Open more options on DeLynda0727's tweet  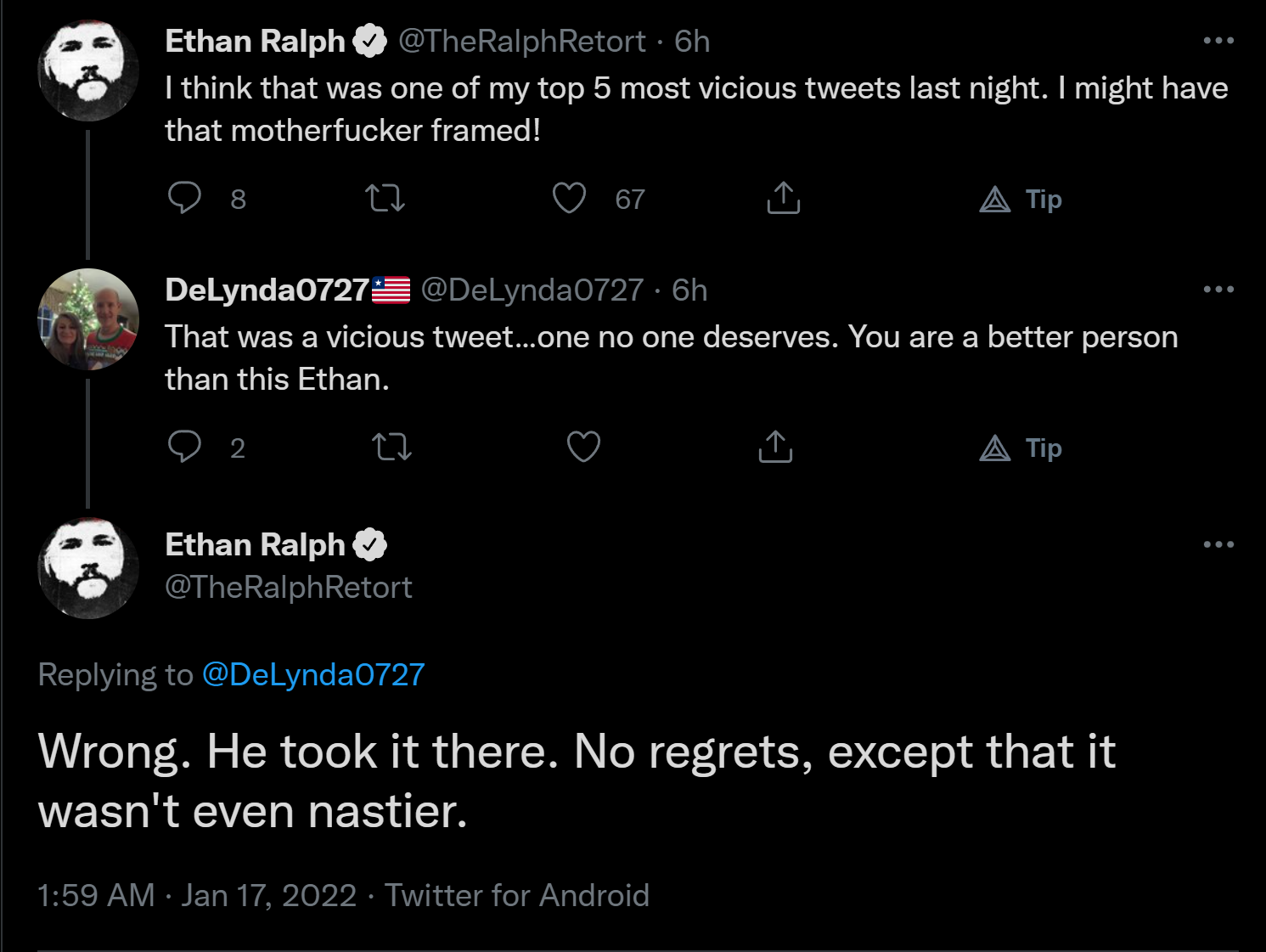1218,290
